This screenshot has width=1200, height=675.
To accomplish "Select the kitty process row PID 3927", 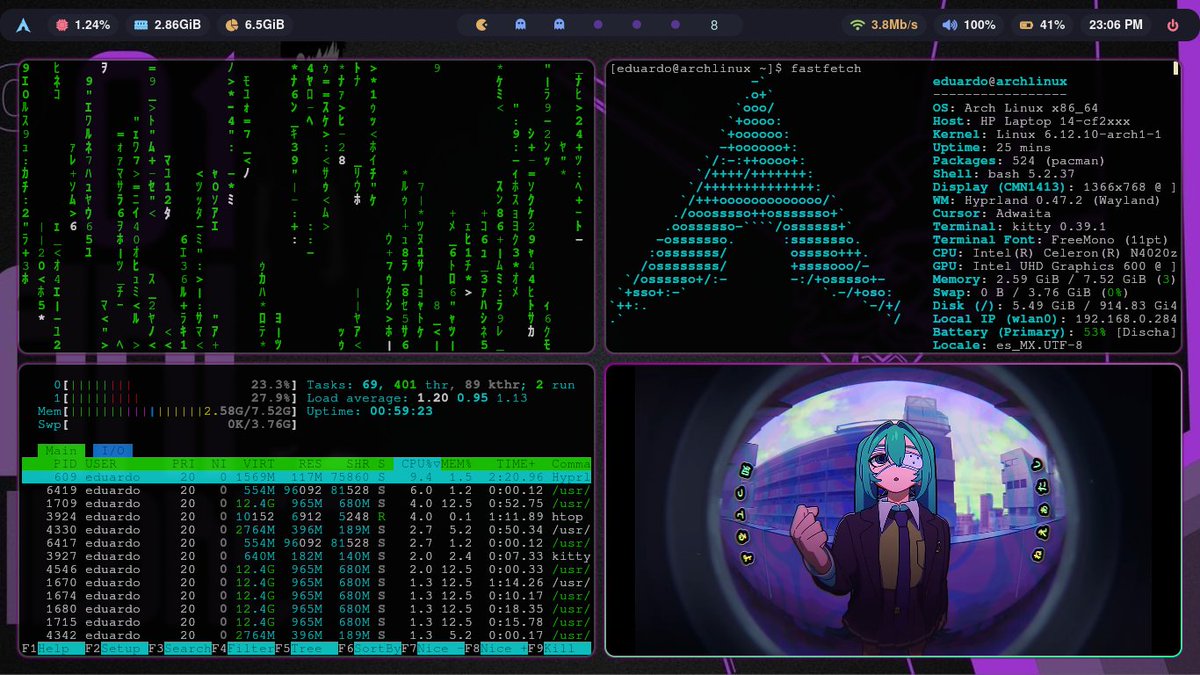I will click(306, 556).
